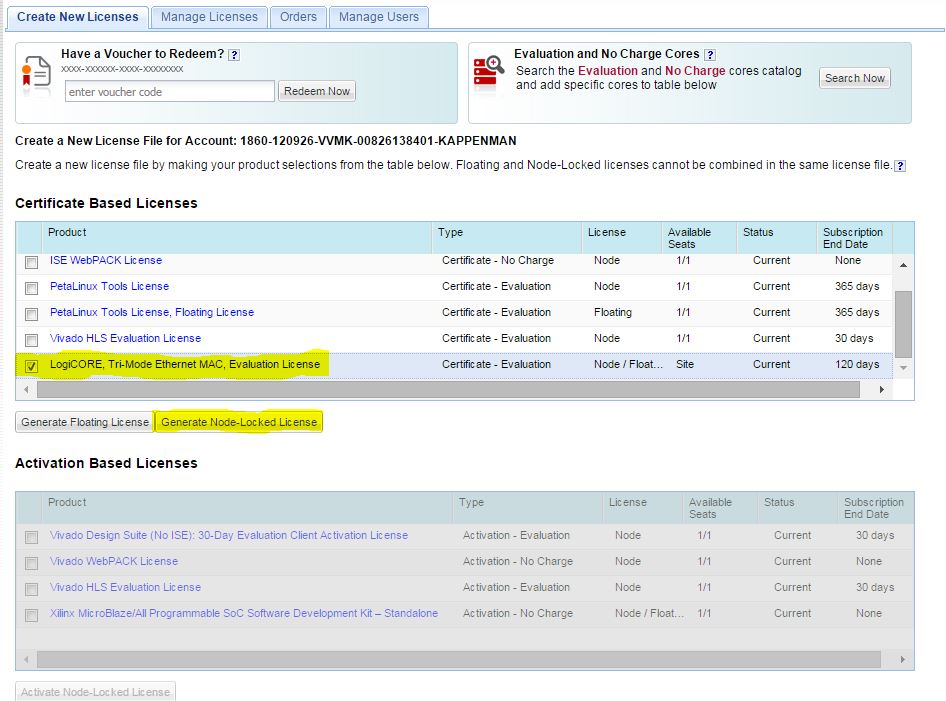Click the enter voucher code field
This screenshot has width=946, height=701.
[x=170, y=92]
